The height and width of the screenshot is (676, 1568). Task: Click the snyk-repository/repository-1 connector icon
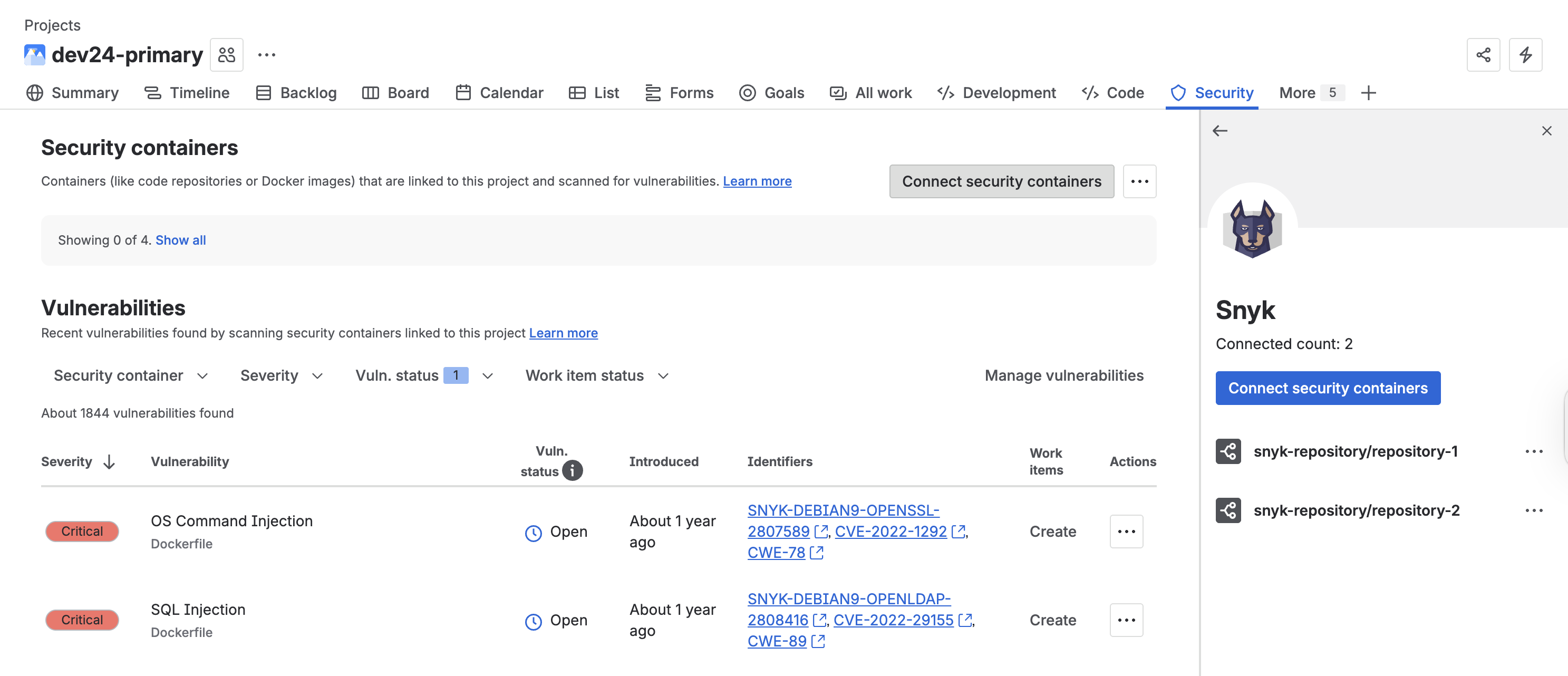[x=1228, y=451]
